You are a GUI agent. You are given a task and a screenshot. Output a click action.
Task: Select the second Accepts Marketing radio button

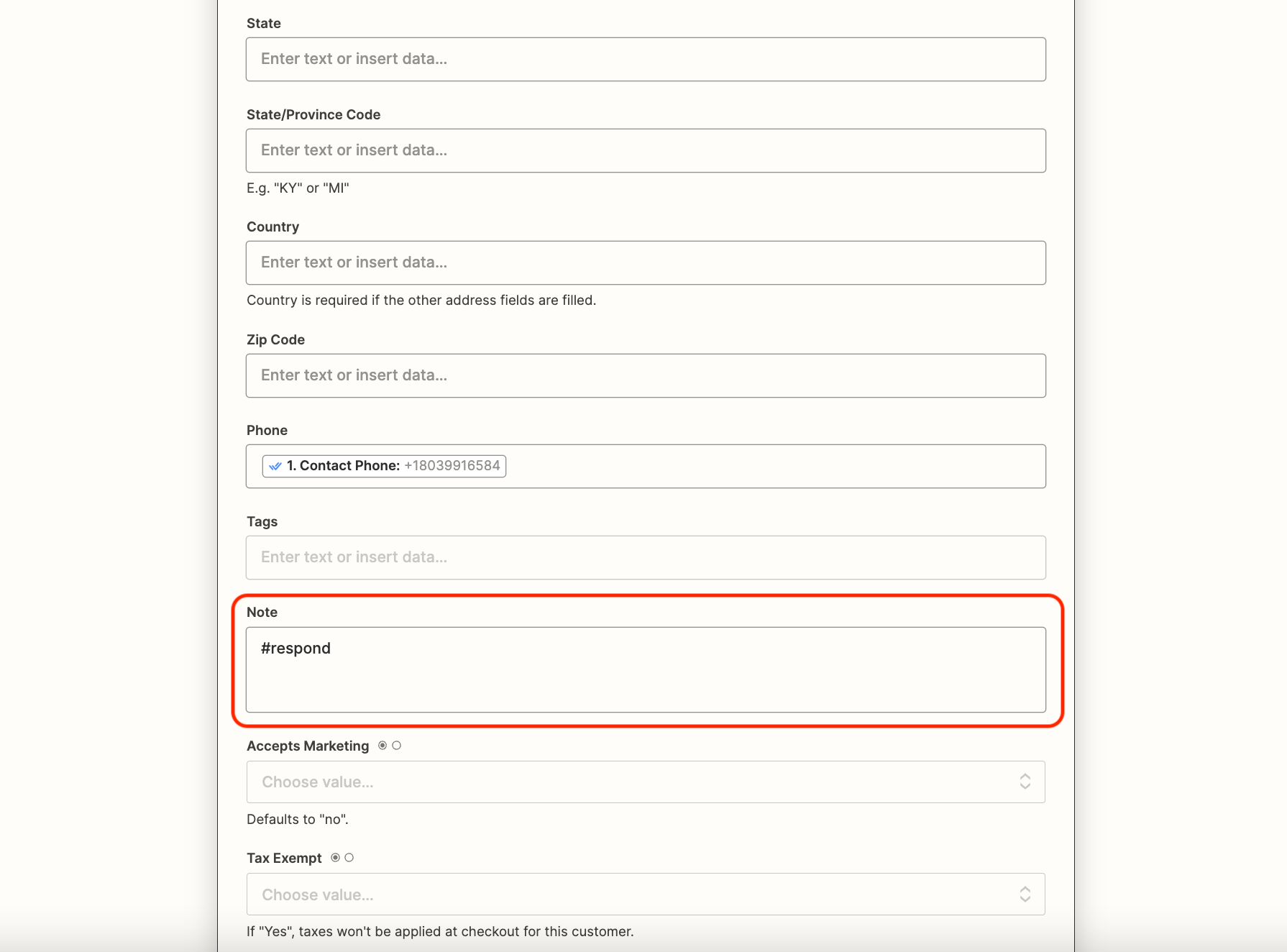[x=396, y=746]
